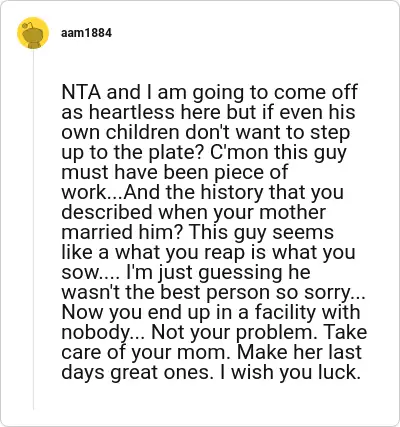Open the yellow Reddit snoo avatar
Viewport: 400px width, 427px height.
[33, 33]
